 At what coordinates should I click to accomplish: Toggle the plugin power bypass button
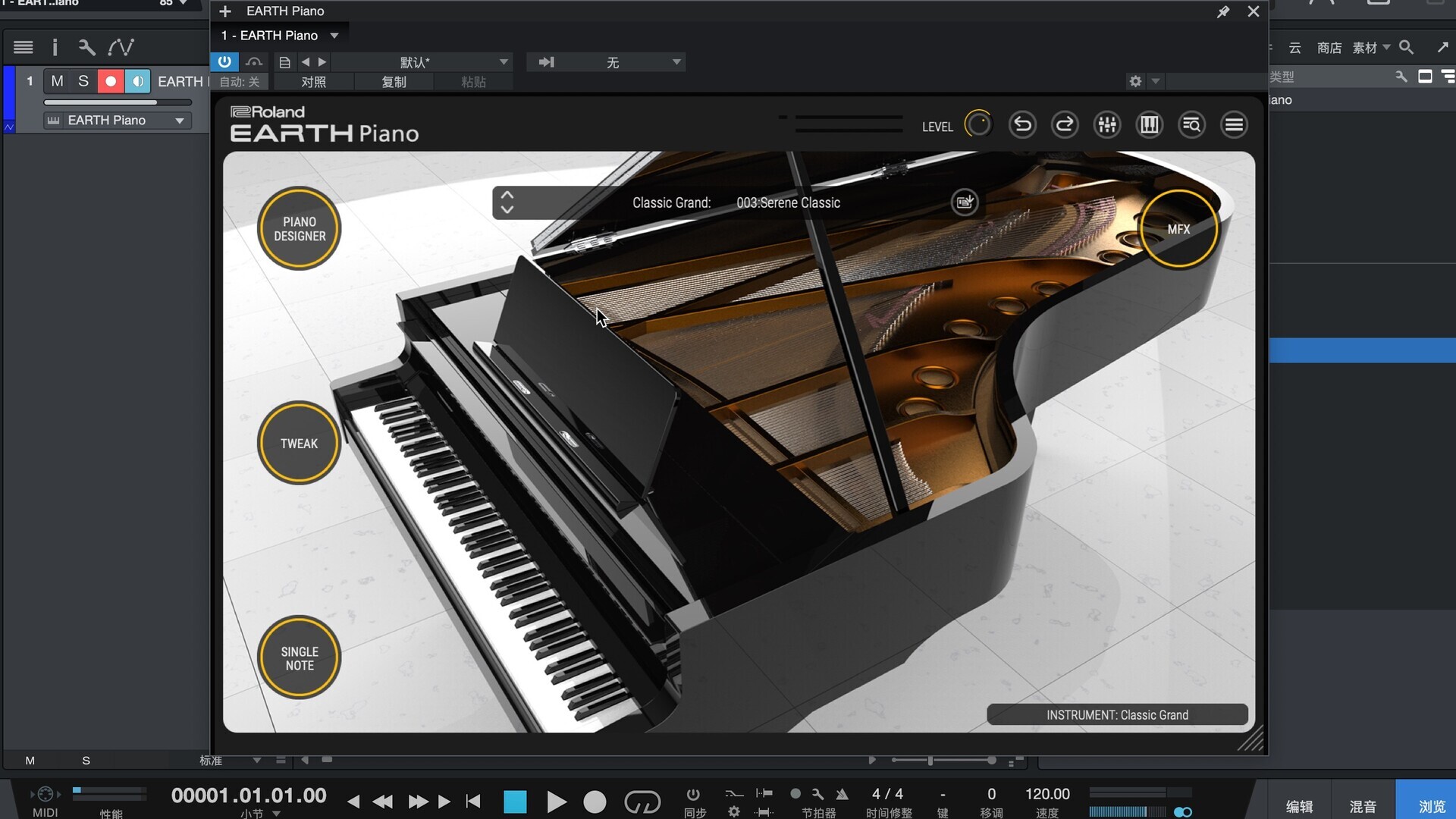224,61
